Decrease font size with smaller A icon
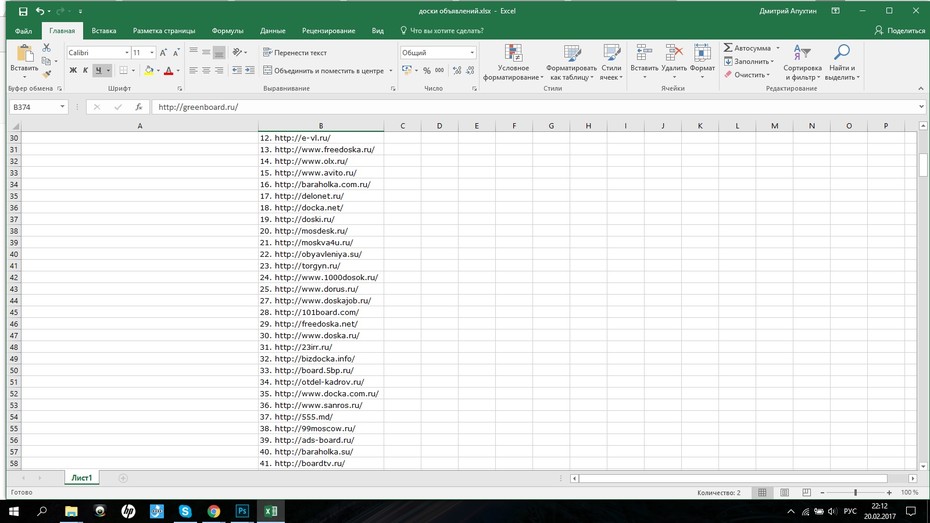The height and width of the screenshot is (523, 930). pyautogui.click(x=176, y=53)
